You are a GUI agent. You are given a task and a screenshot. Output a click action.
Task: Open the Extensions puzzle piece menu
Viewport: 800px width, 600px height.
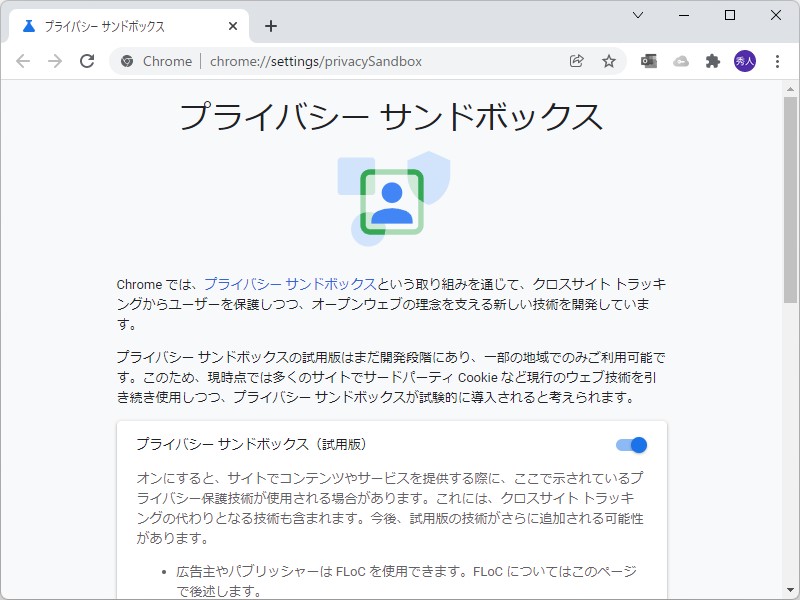tap(713, 61)
